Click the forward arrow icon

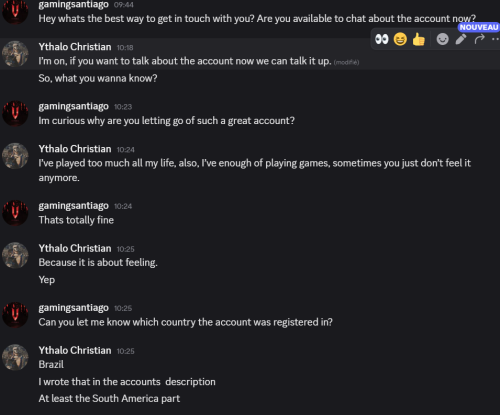point(479,39)
